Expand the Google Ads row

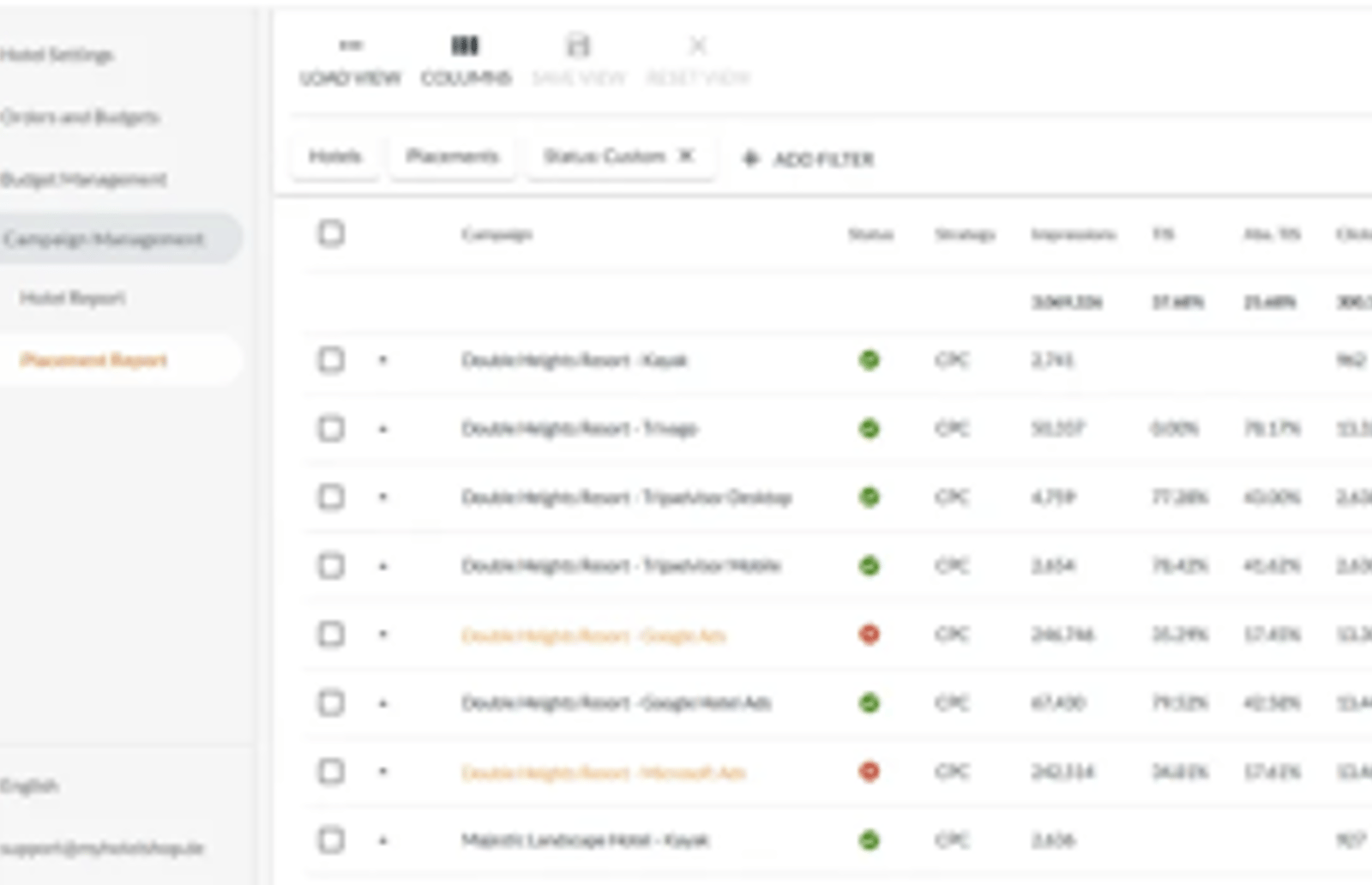(383, 635)
